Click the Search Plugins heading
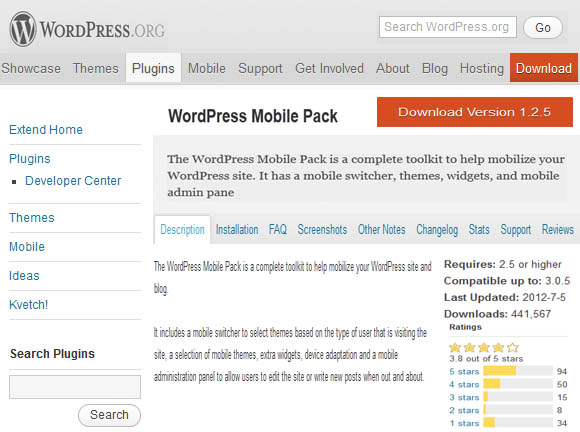 pos(52,354)
